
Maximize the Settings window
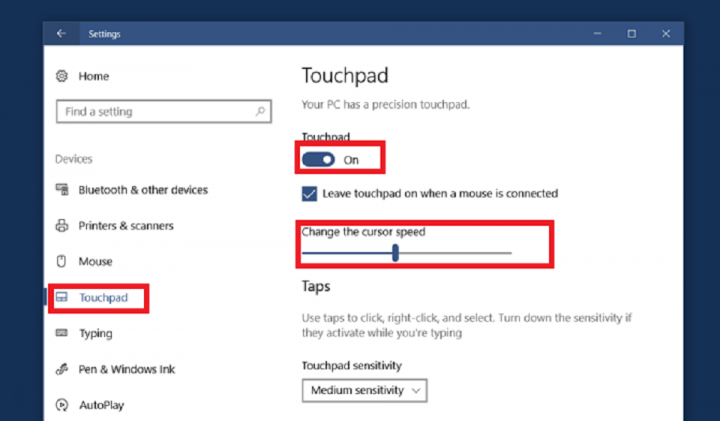tap(631, 33)
